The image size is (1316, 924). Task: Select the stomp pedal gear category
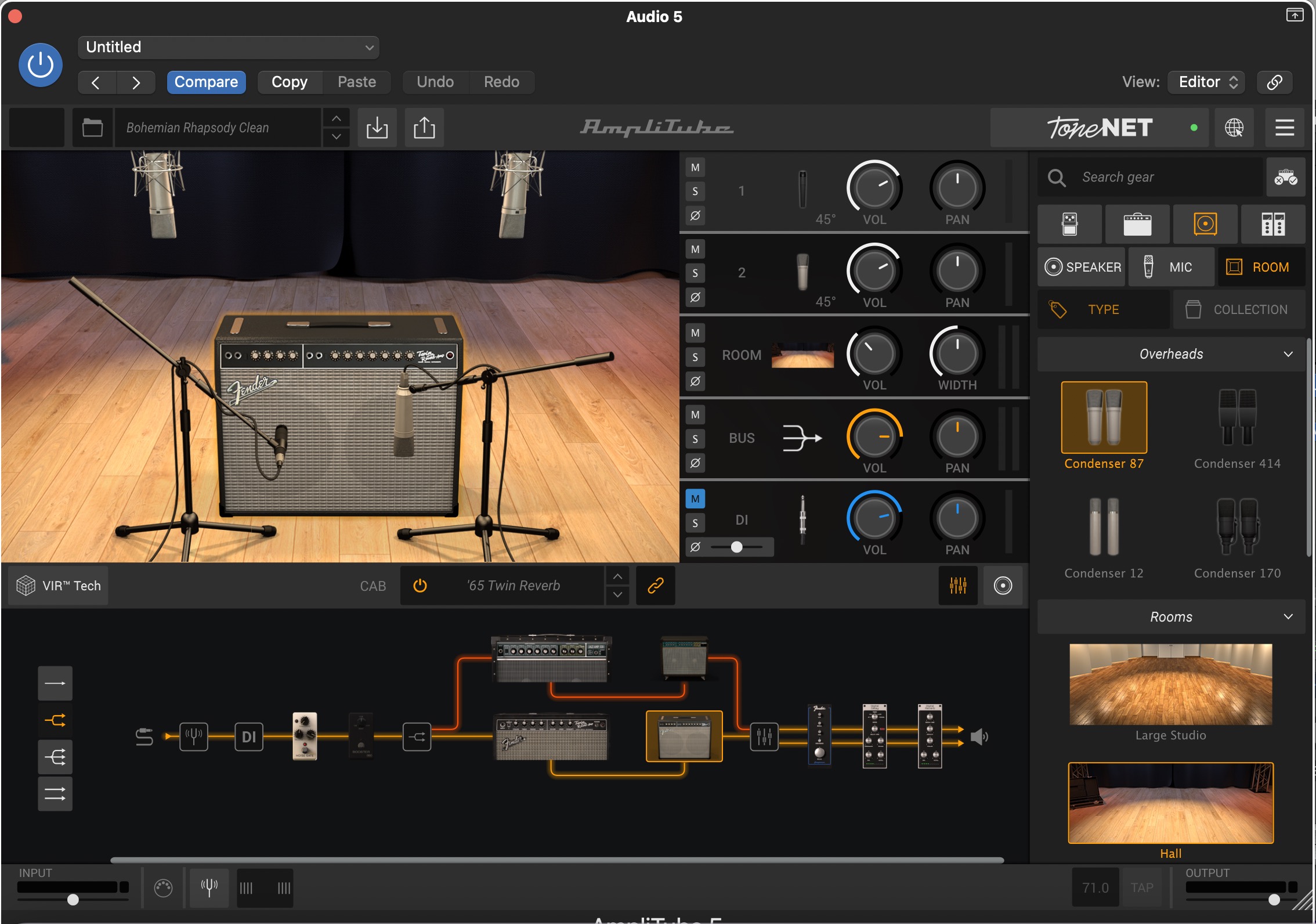pos(1069,224)
